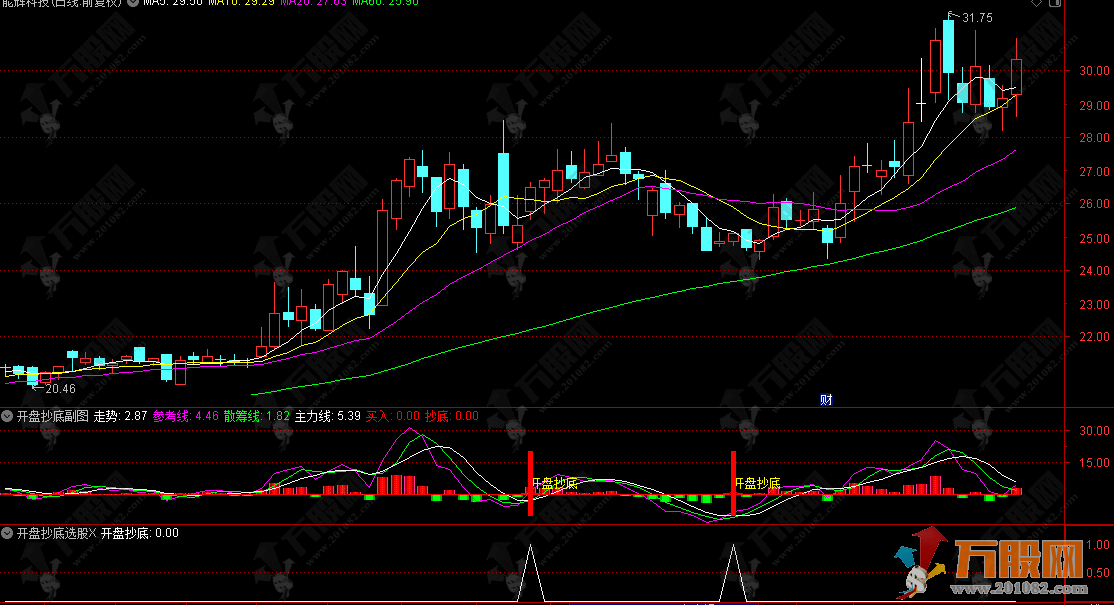
Task: Click the green MA60 legend label
Action: [382, 4]
